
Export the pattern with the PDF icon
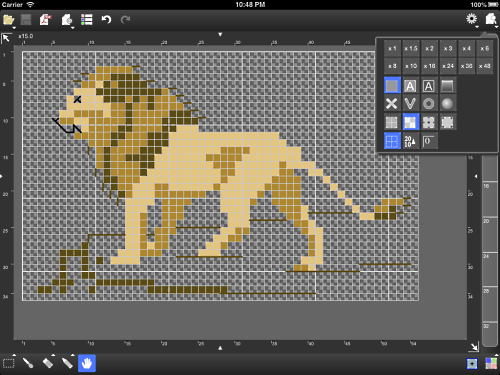pos(46,20)
